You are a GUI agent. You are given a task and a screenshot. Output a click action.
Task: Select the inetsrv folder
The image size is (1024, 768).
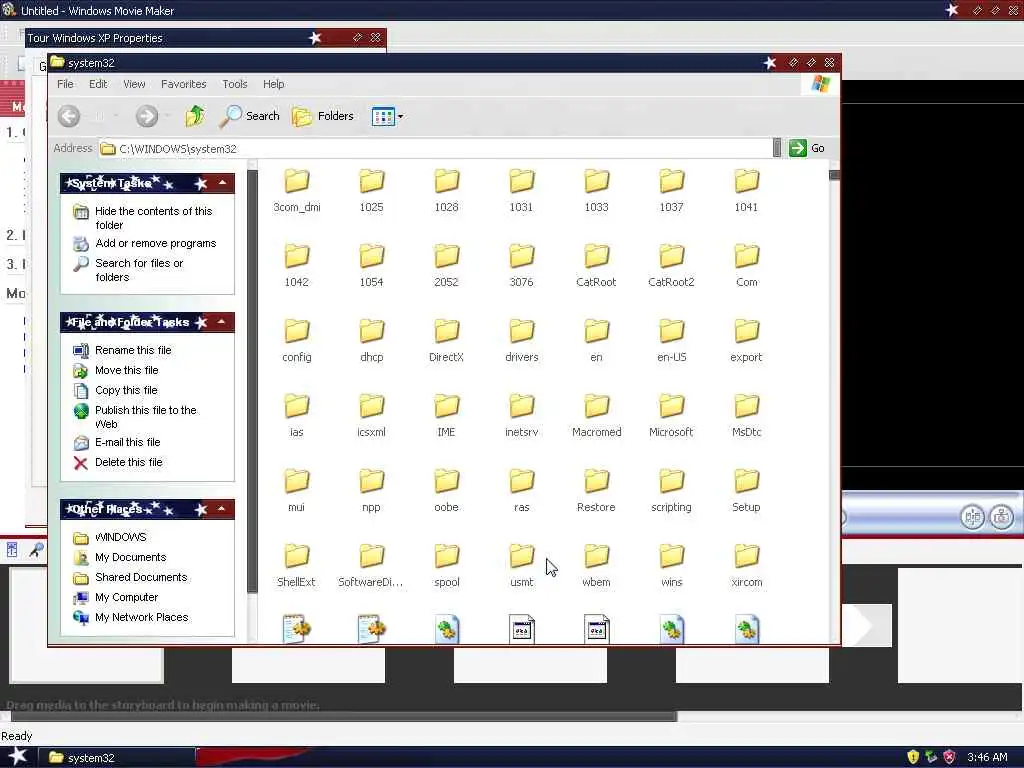point(522,415)
